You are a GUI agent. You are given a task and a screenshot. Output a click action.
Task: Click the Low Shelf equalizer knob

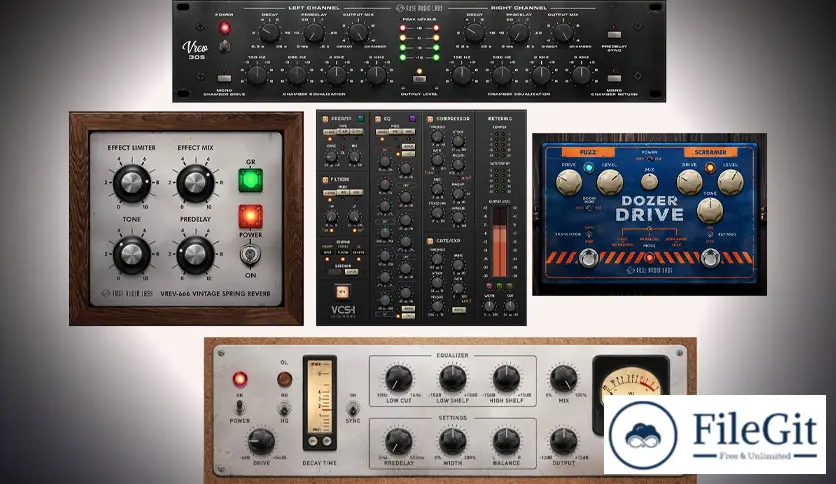(453, 378)
